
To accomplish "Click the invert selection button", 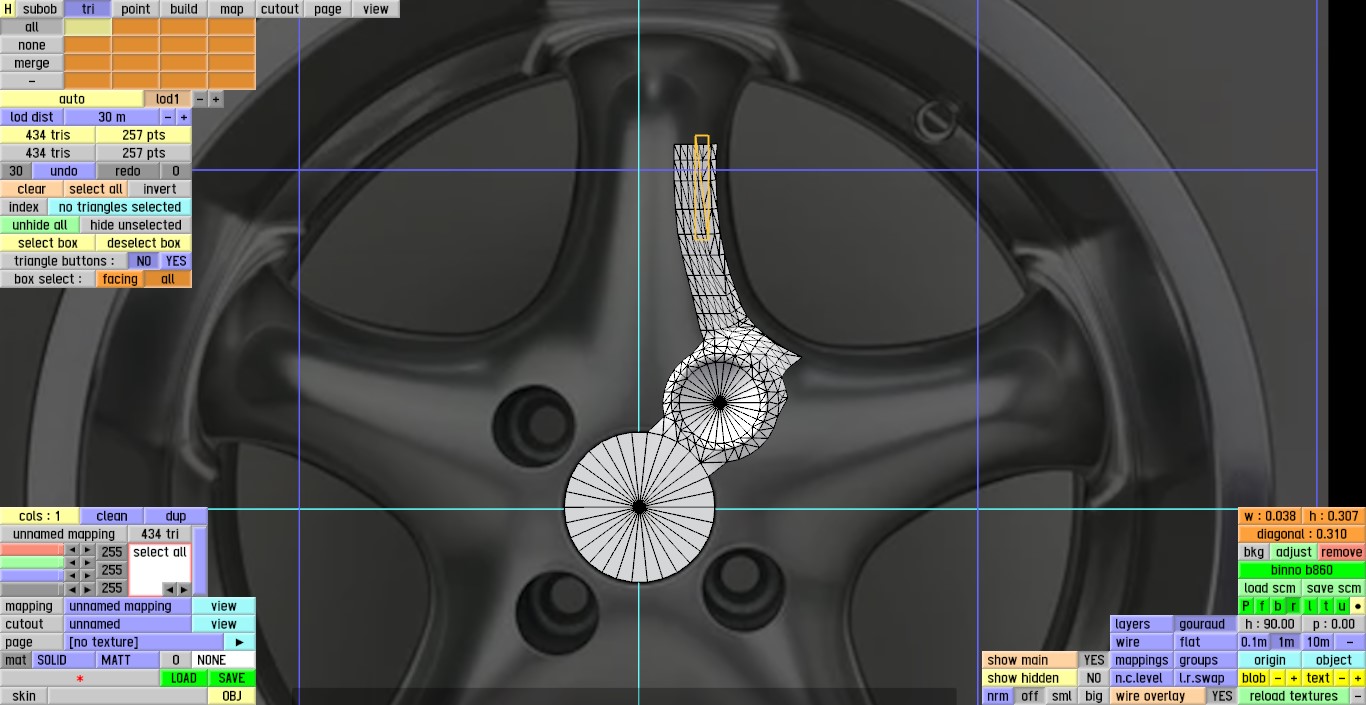I will coord(160,189).
